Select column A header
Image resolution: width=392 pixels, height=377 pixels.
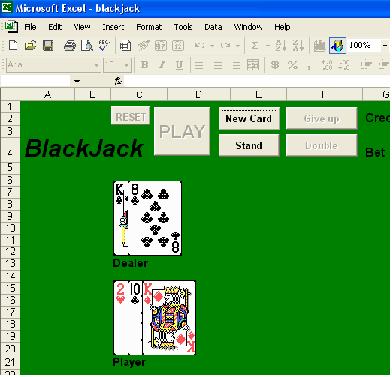pyautogui.click(x=47, y=95)
